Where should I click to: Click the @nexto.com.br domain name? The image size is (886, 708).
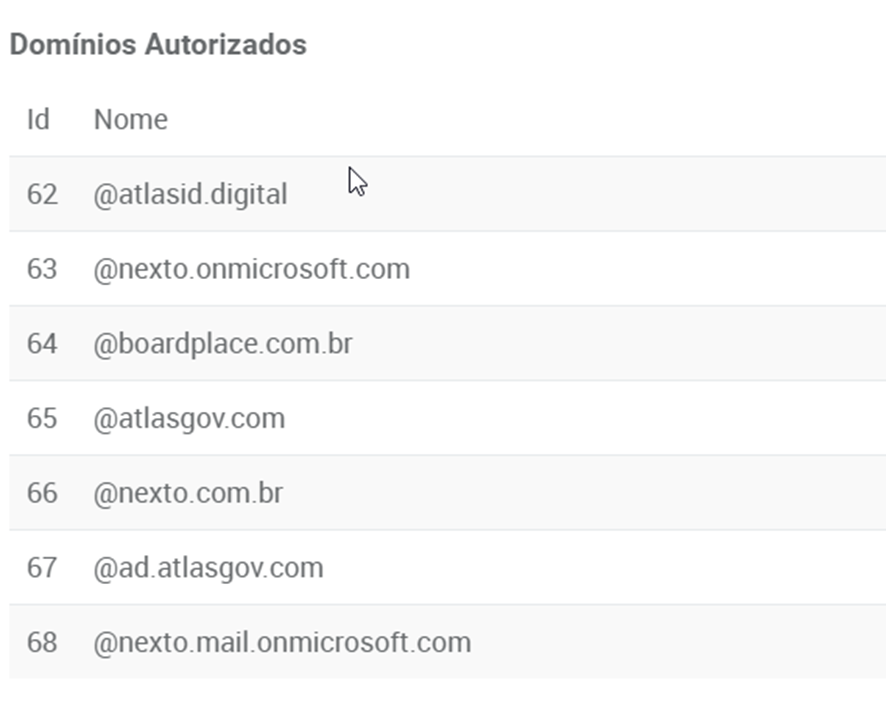pyautogui.click(x=188, y=493)
